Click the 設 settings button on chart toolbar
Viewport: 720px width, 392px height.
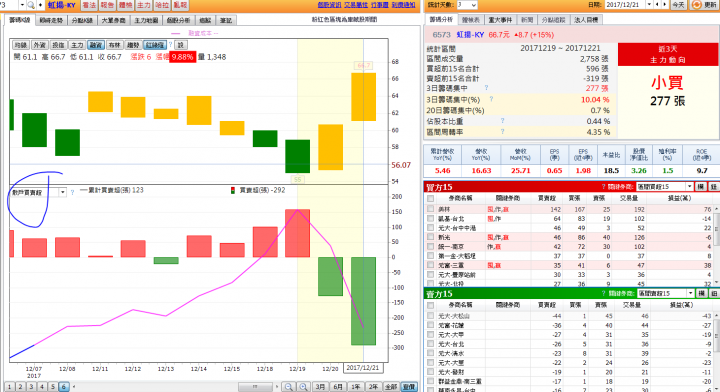click(x=180, y=45)
